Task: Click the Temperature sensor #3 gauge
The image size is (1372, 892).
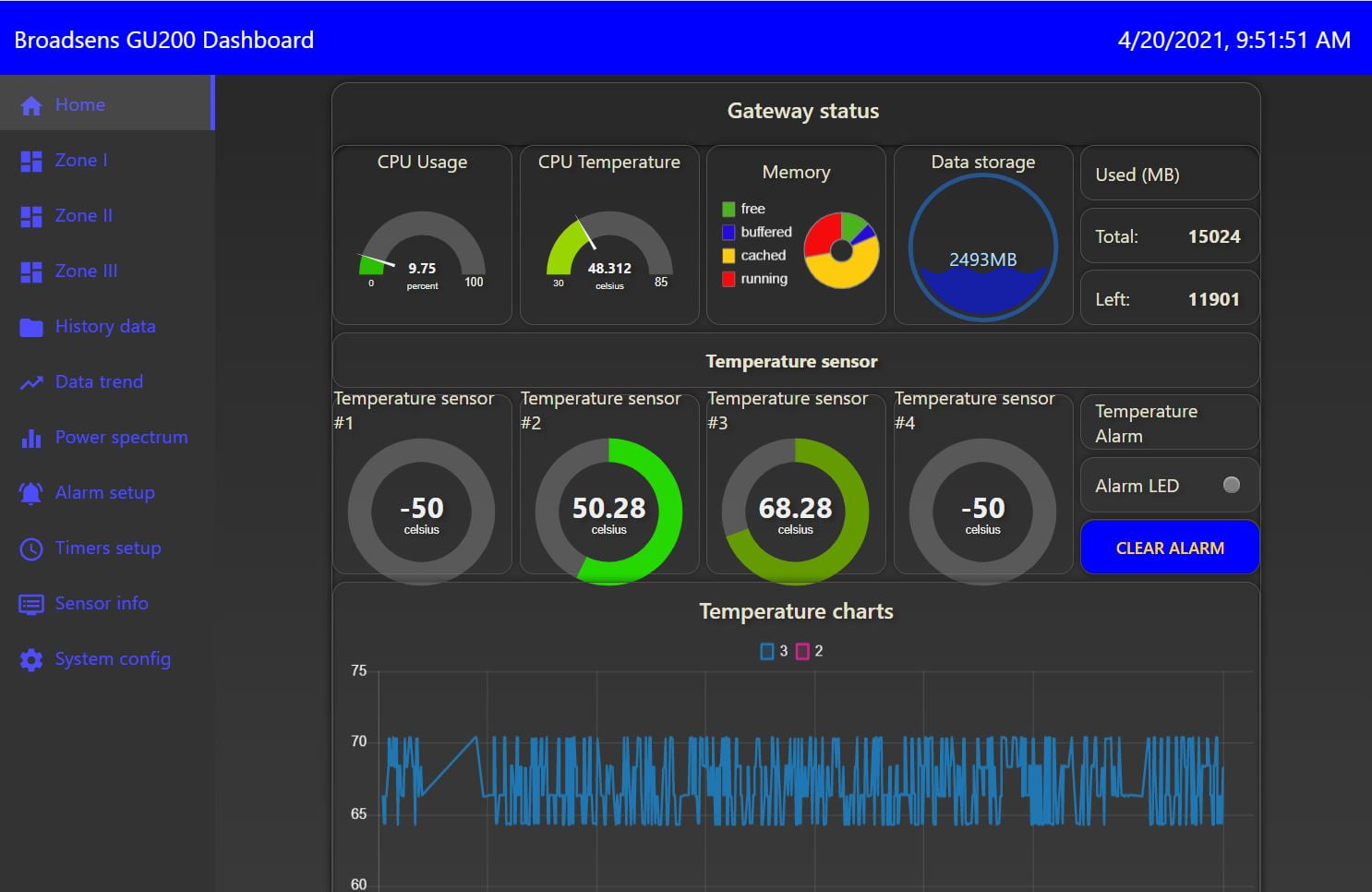Action: coord(795,511)
